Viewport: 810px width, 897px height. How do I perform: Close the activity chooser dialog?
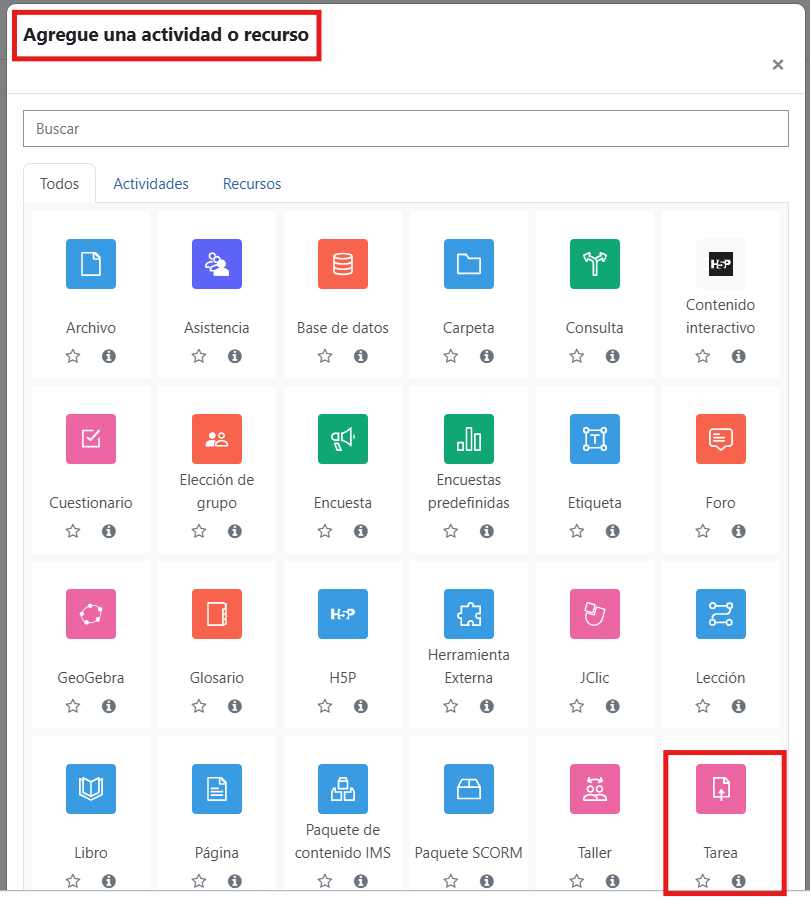point(777,65)
